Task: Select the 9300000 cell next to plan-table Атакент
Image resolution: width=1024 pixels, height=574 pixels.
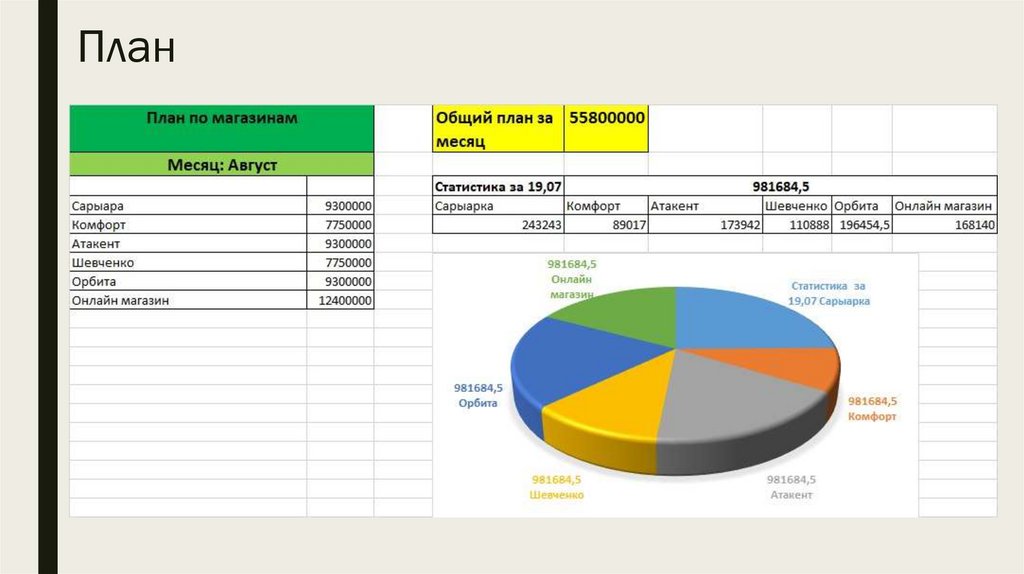Action: click(x=340, y=244)
